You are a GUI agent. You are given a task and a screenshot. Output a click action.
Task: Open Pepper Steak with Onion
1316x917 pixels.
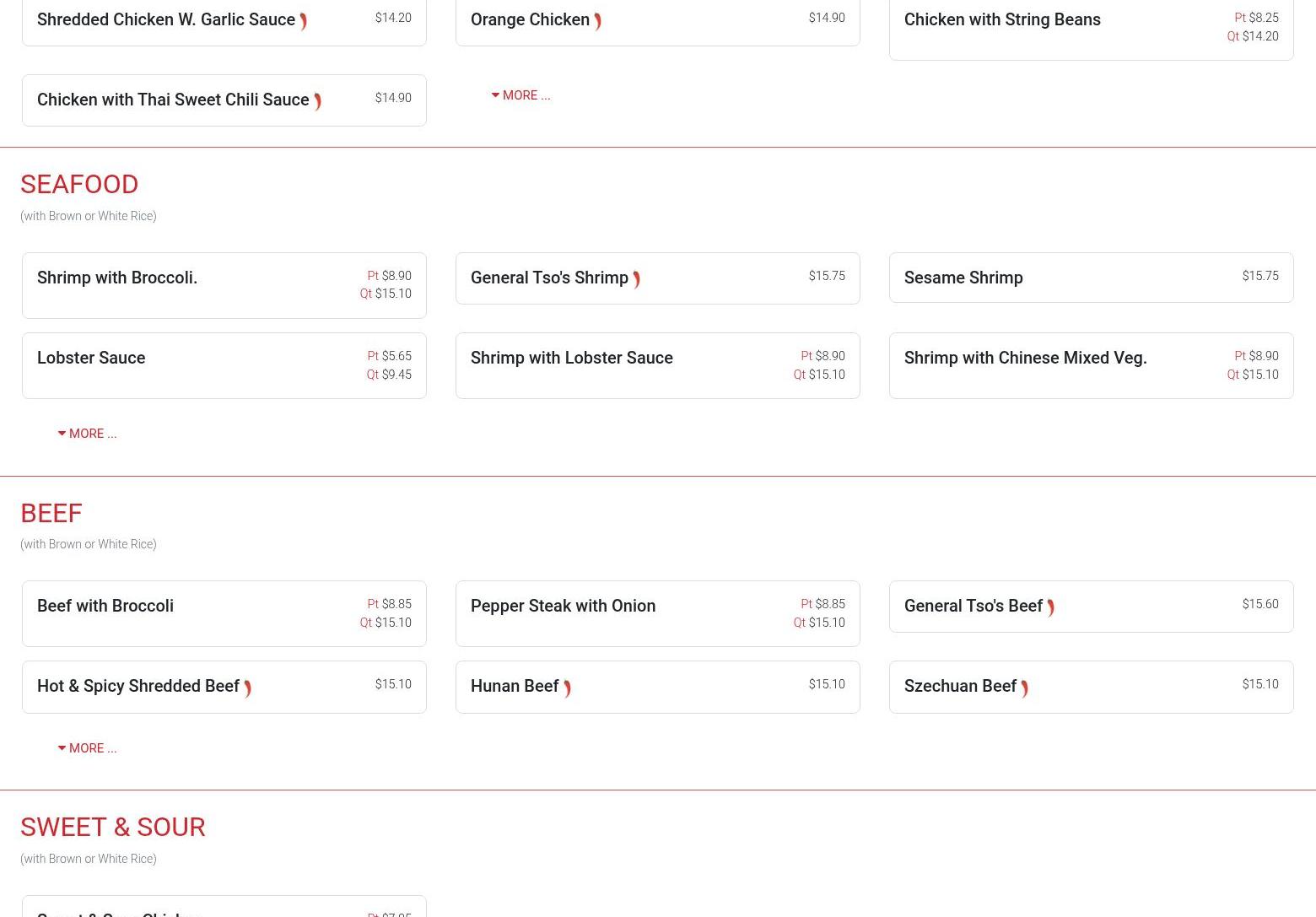658,613
